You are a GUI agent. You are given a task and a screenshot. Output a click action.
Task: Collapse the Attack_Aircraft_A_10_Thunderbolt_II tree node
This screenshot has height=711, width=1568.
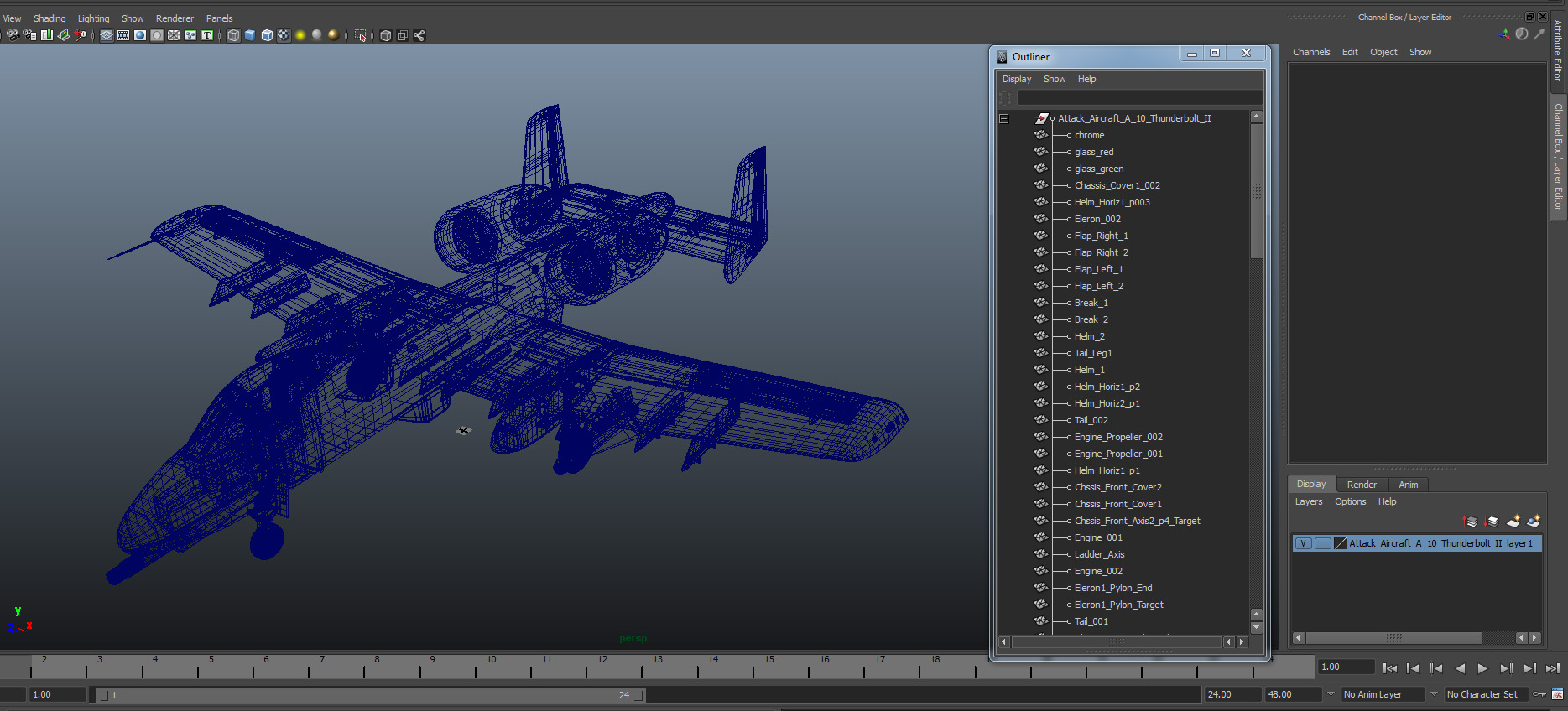click(1003, 118)
